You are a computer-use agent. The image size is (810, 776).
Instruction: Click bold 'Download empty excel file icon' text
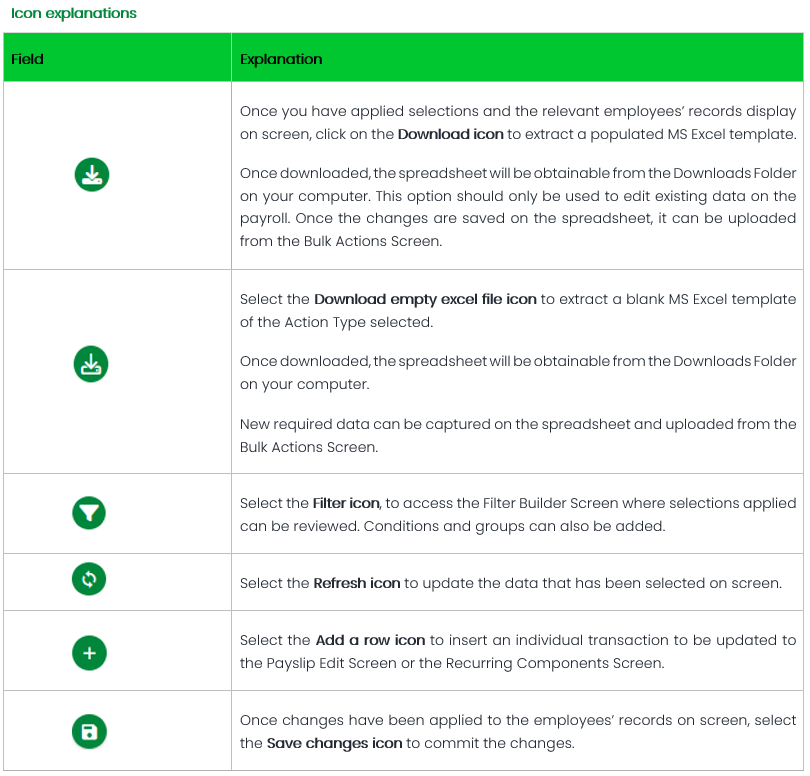425,299
